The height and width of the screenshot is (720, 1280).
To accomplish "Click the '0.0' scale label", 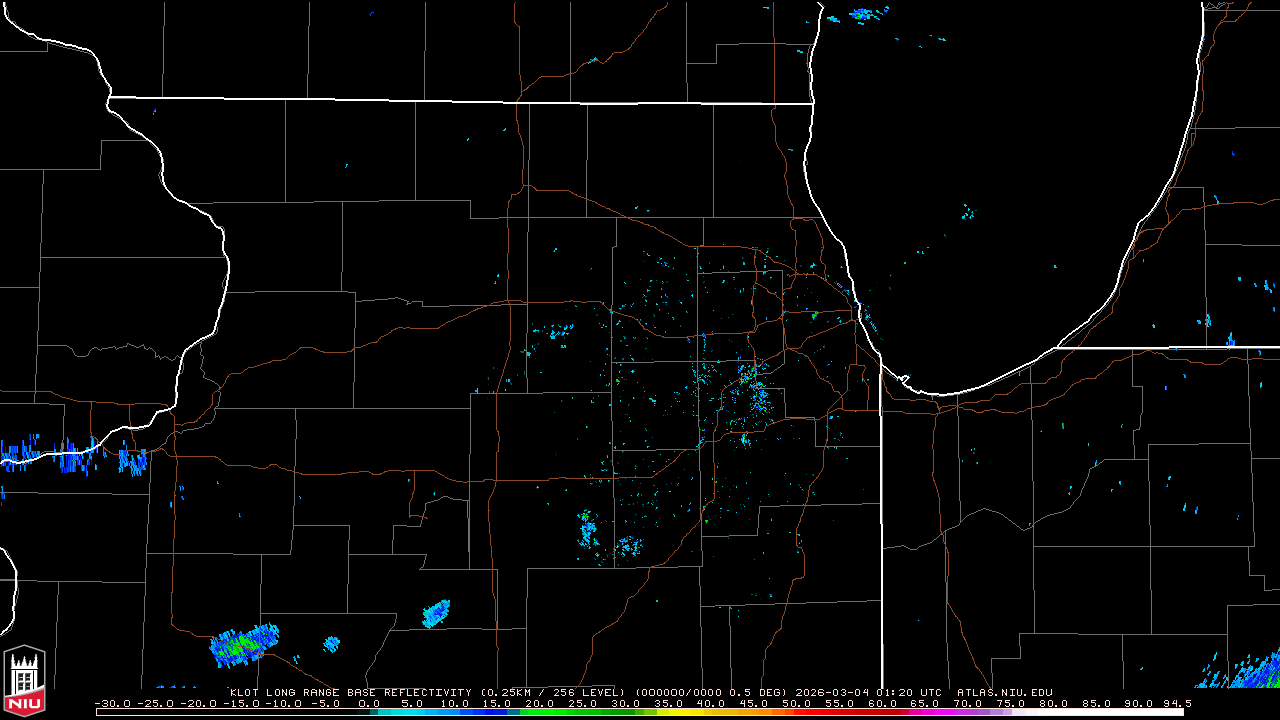I will pos(368,703).
